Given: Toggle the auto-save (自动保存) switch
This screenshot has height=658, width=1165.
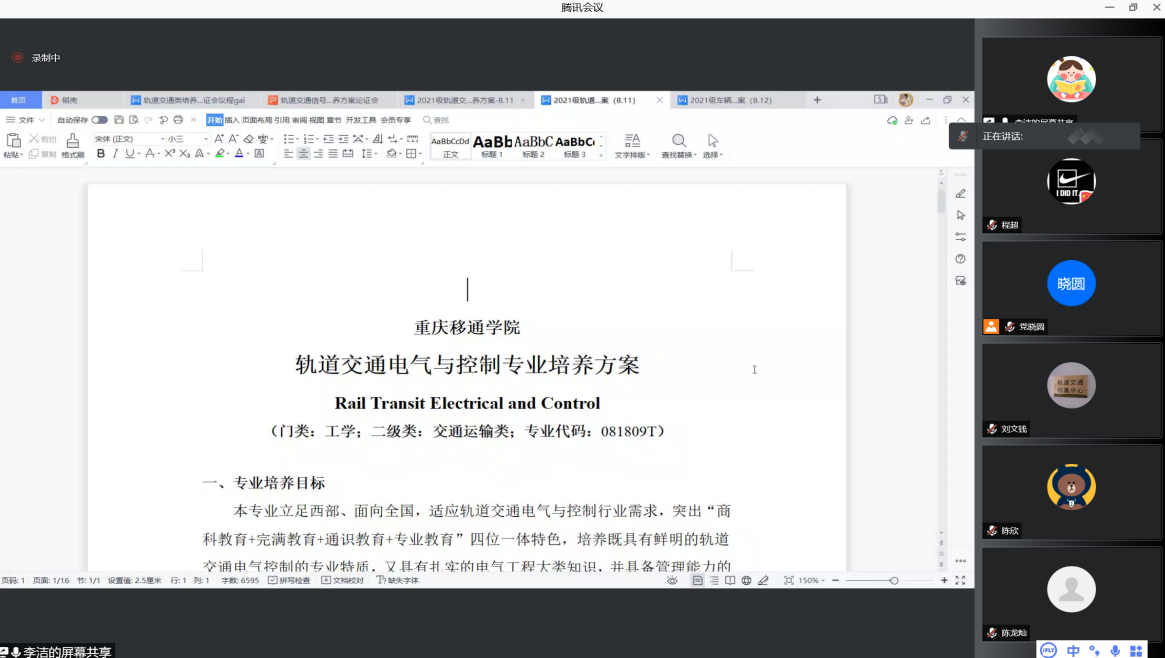Looking at the screenshot, I should click(99, 120).
